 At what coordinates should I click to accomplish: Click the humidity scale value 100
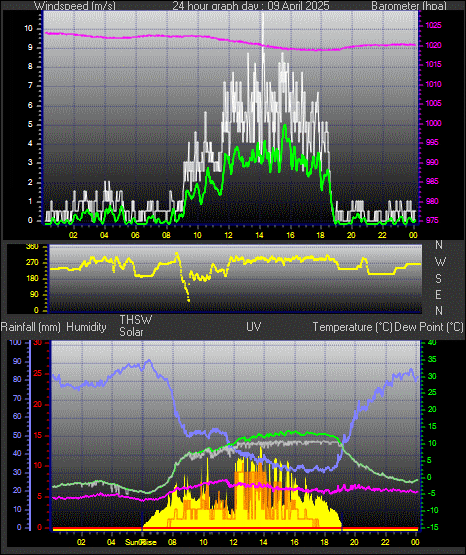[15, 342]
